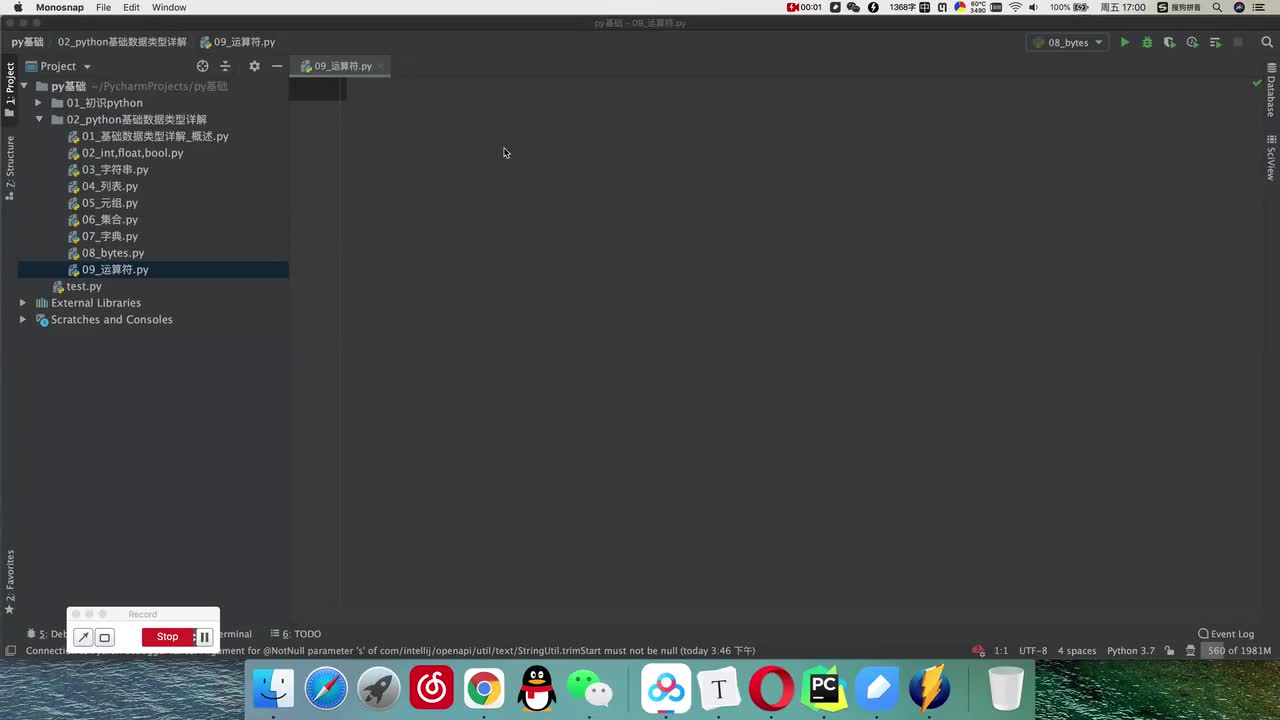The height and width of the screenshot is (720, 1280).
Task: Click the locate-file crosshair icon in Project panel
Action: pyautogui.click(x=203, y=66)
